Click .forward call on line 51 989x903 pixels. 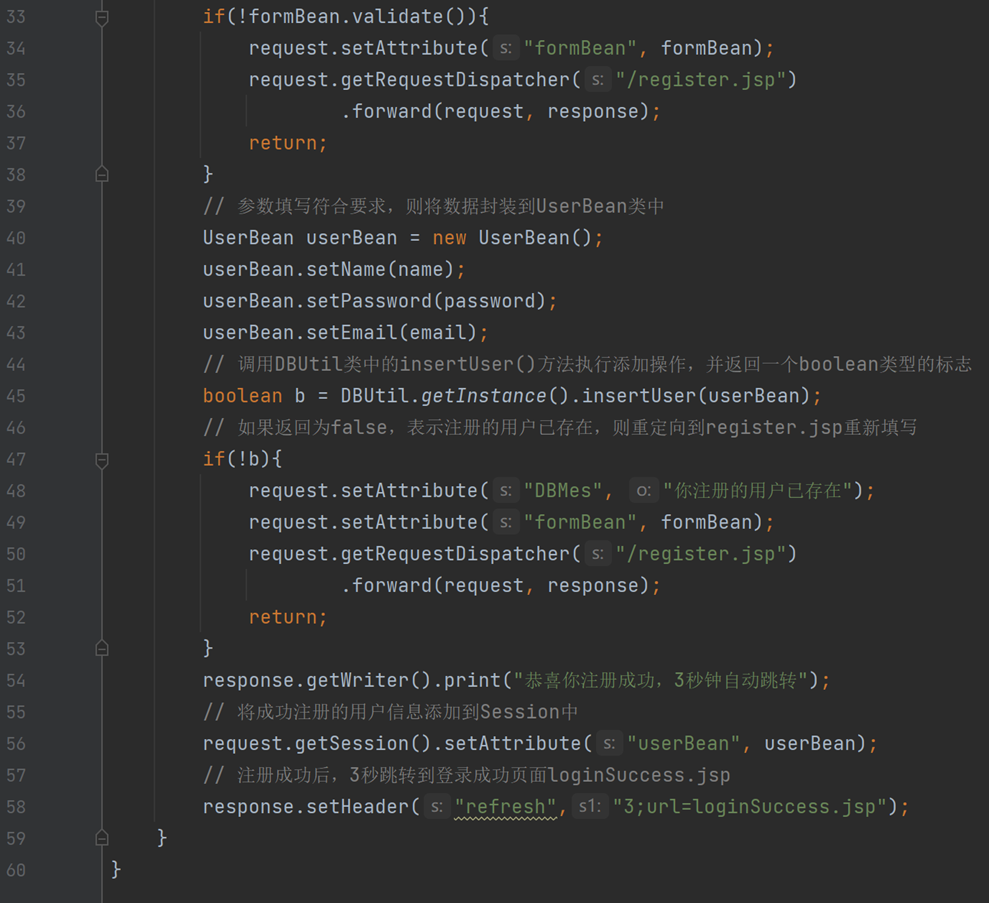(386, 586)
